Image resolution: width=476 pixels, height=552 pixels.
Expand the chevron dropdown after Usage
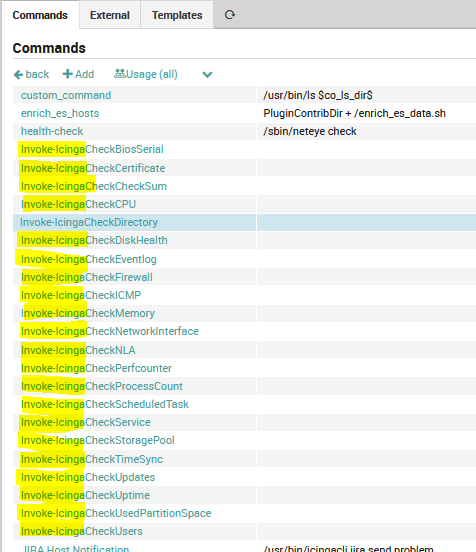(207, 75)
